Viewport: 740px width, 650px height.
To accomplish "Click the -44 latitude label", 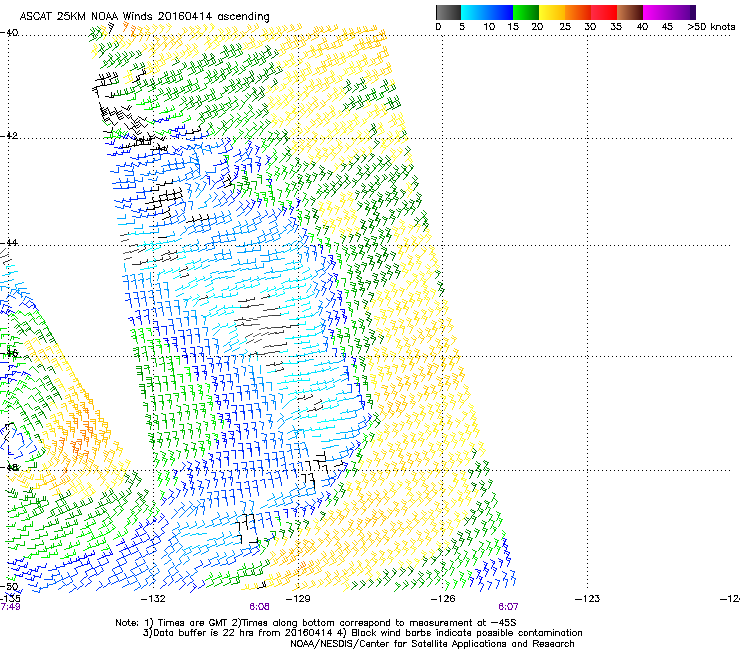I will tap(9, 243).
